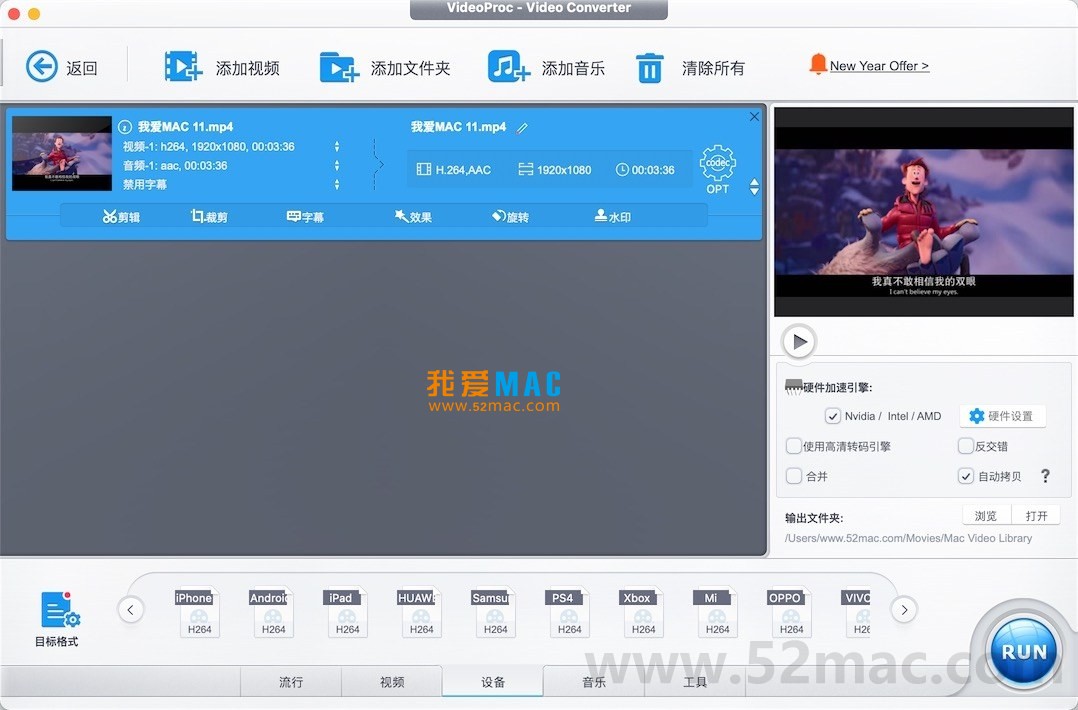Image resolution: width=1078 pixels, height=710 pixels.
Task: Click the 1920x1080 output resolution
Action: 555,170
